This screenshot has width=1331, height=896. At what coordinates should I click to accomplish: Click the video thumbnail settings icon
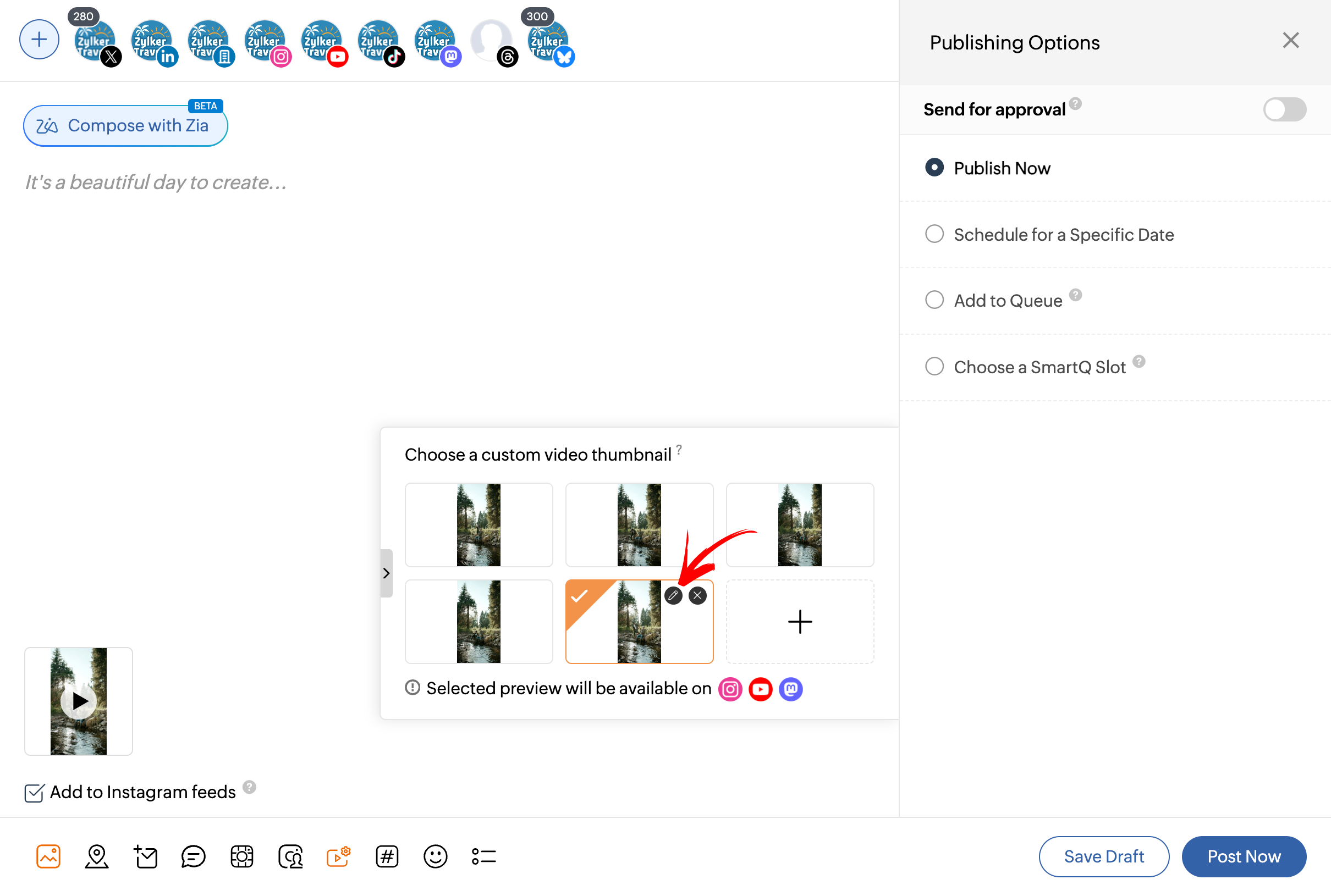pos(338,856)
